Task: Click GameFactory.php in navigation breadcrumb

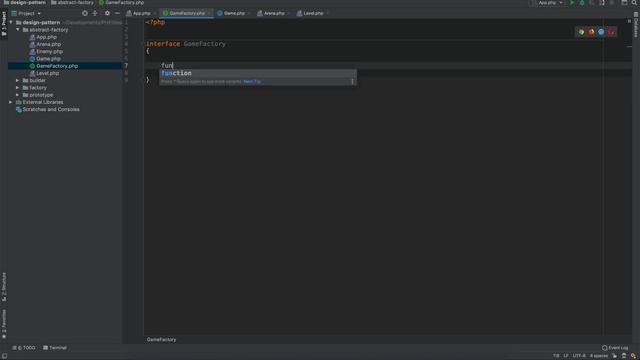Action: pyautogui.click(x=121, y=2)
